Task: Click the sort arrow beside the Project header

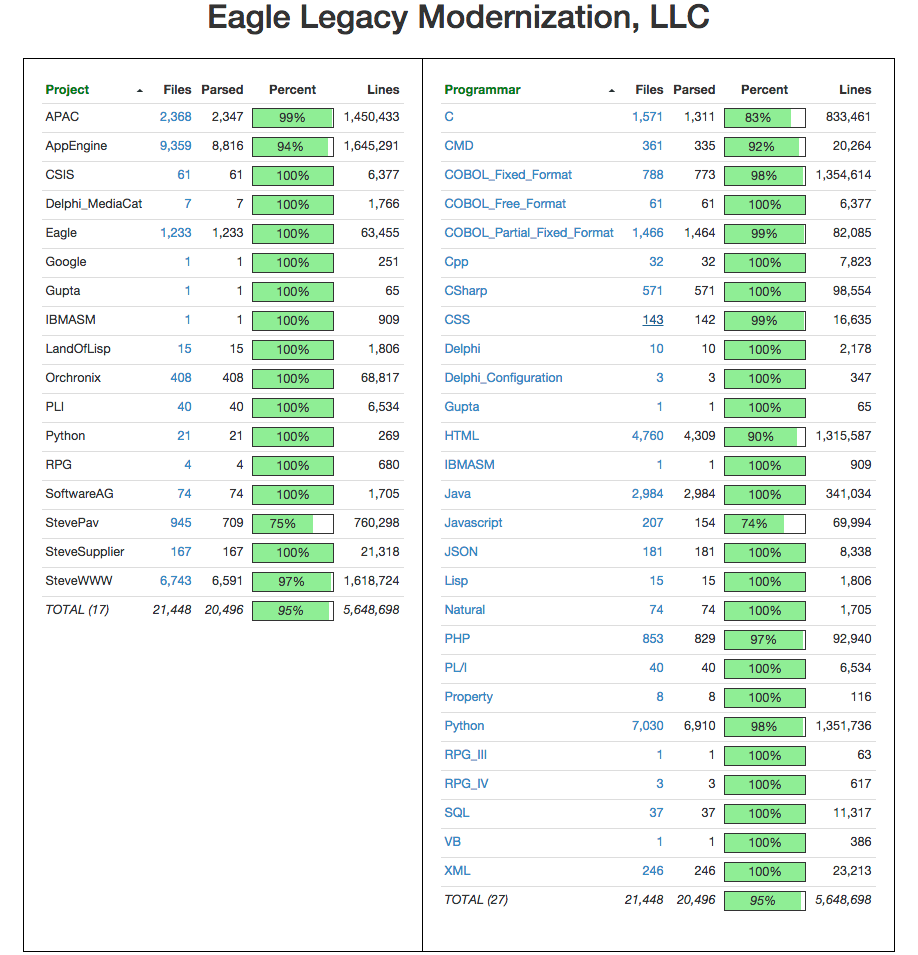Action: 140,91
